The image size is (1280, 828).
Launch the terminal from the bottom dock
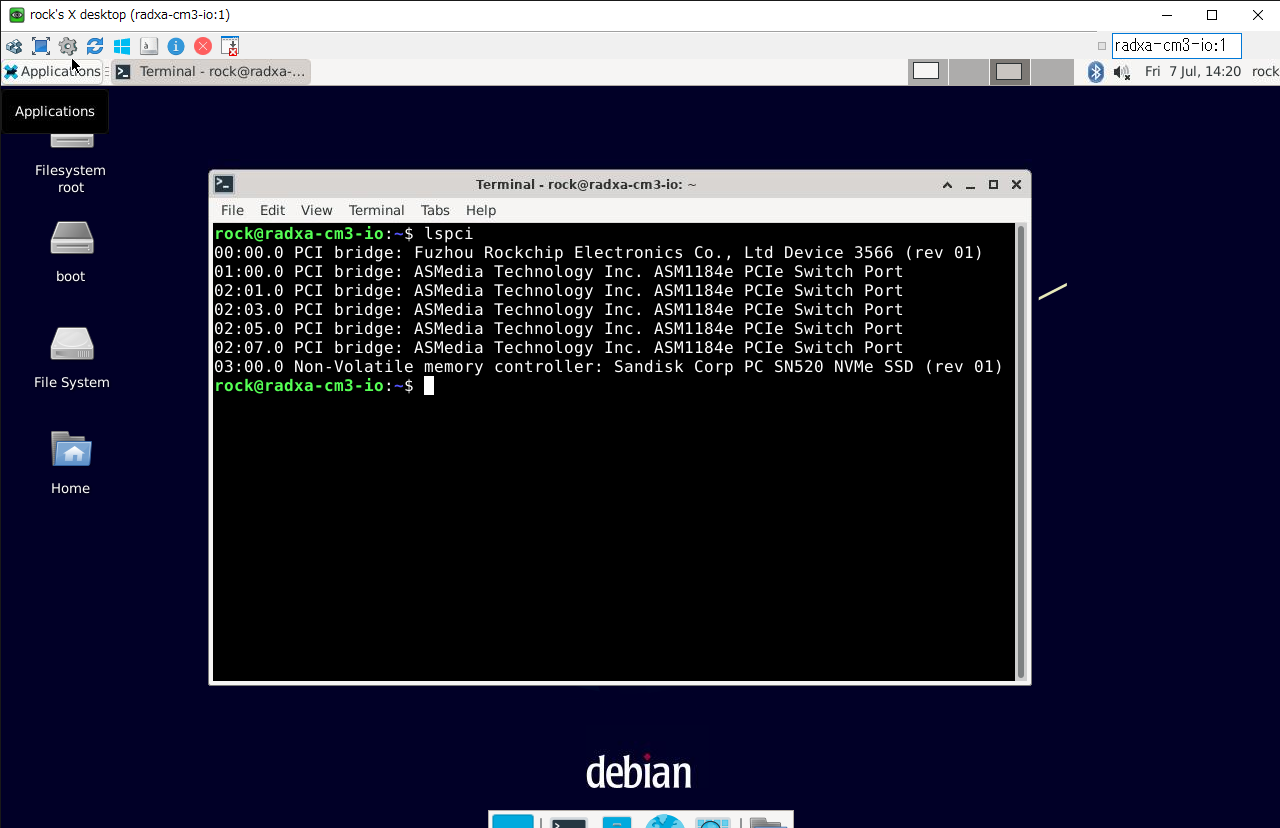pos(569,822)
